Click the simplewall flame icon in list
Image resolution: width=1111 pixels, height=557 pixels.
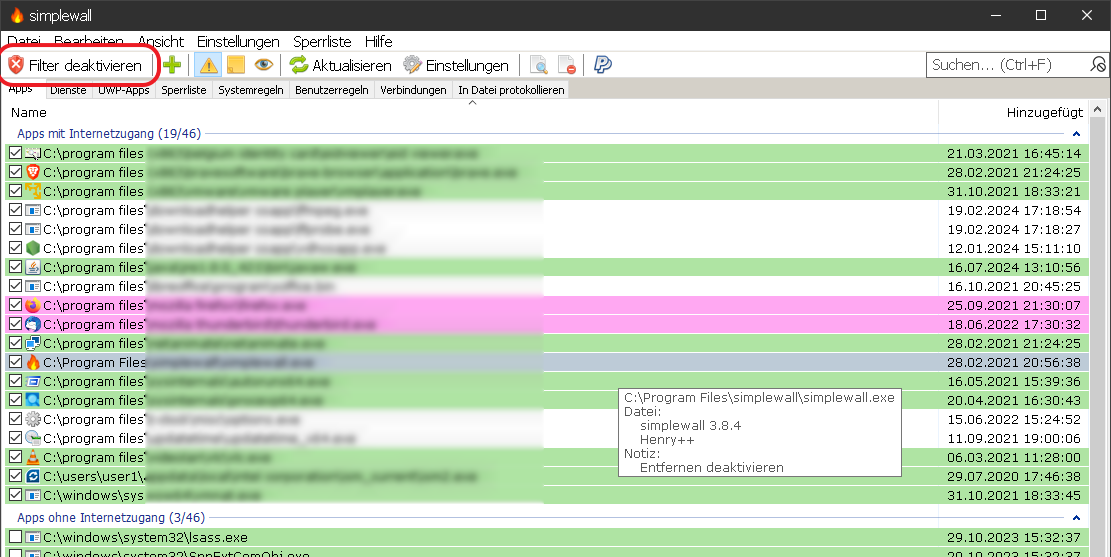[33, 362]
